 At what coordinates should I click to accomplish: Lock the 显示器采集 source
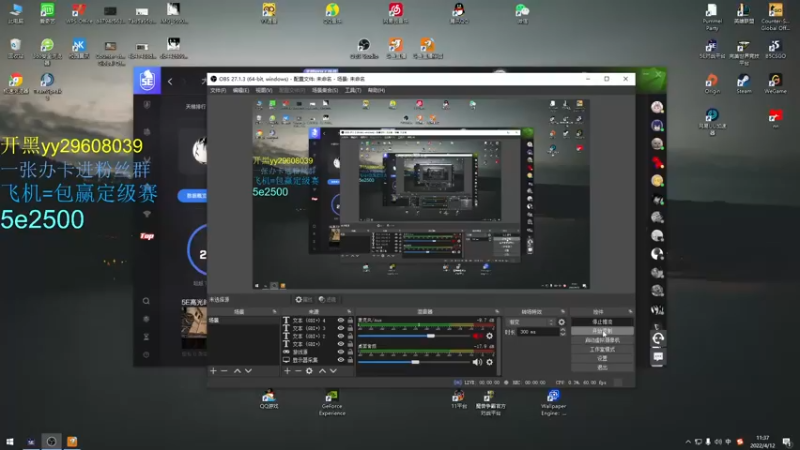(x=350, y=360)
